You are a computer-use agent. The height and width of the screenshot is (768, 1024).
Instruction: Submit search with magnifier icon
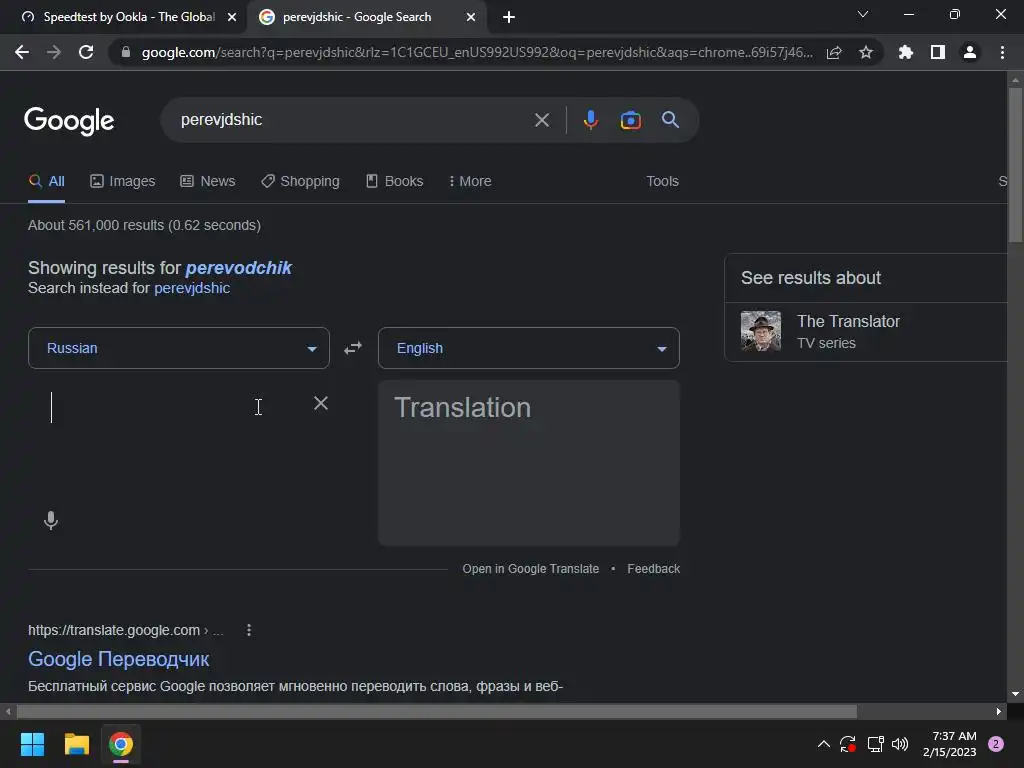[671, 120]
